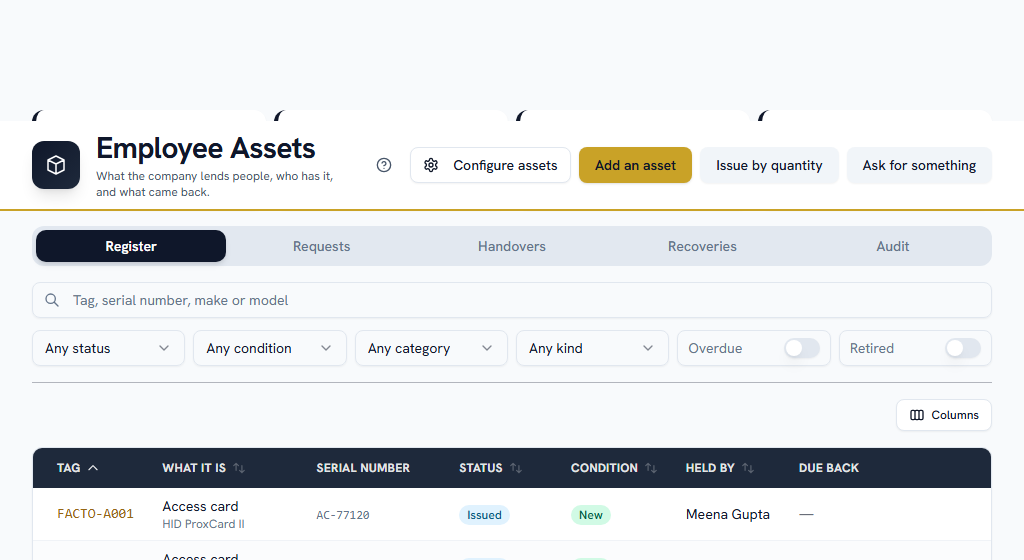The image size is (1024, 560).
Task: Click the columns icon beside Columns label
Action: point(917,415)
